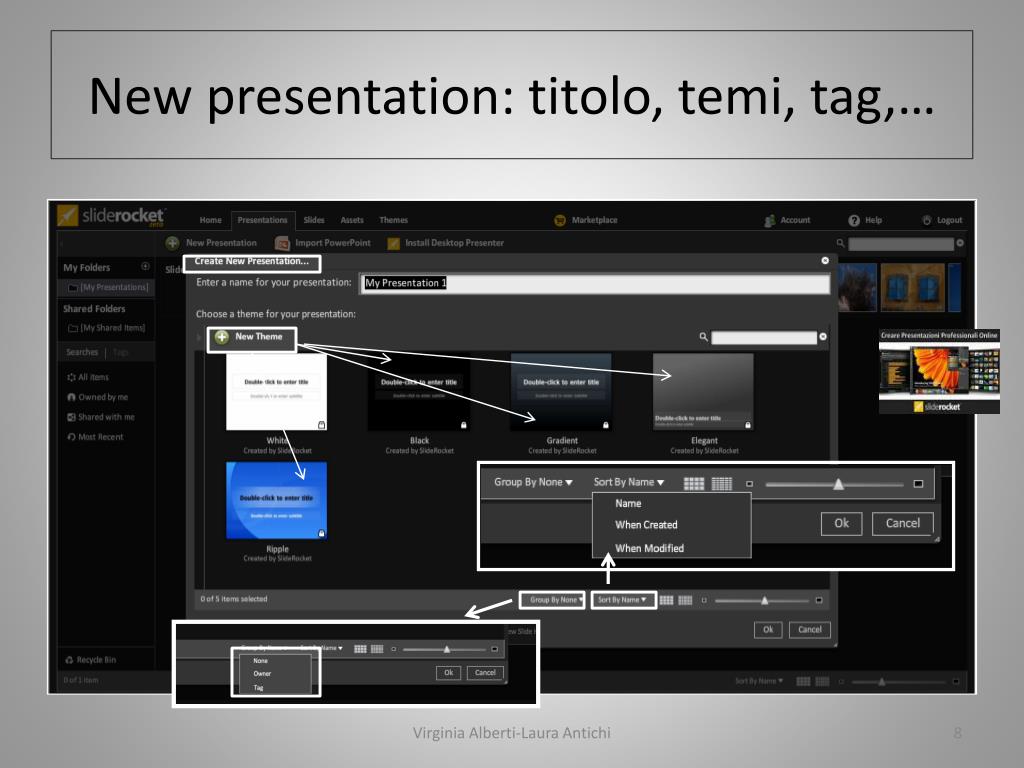Choose When Created from the Sort By list
1024x768 pixels.
(x=646, y=525)
